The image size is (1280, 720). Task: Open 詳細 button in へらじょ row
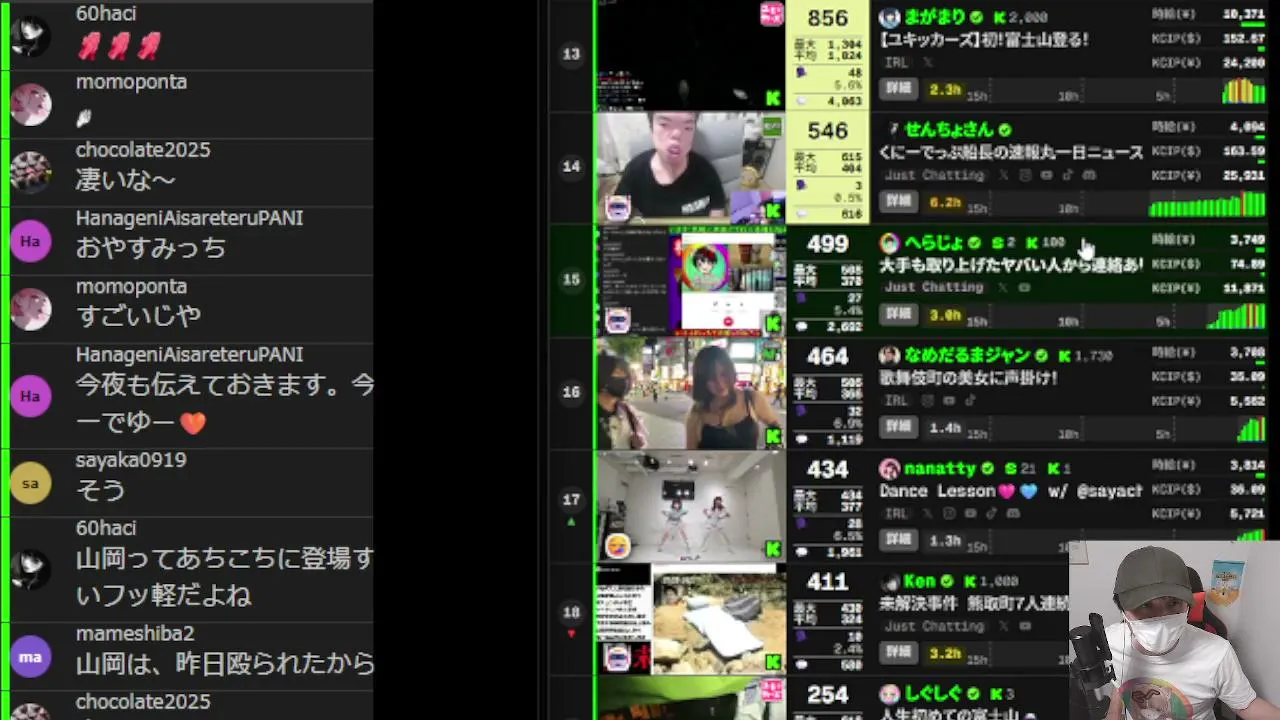click(898, 314)
